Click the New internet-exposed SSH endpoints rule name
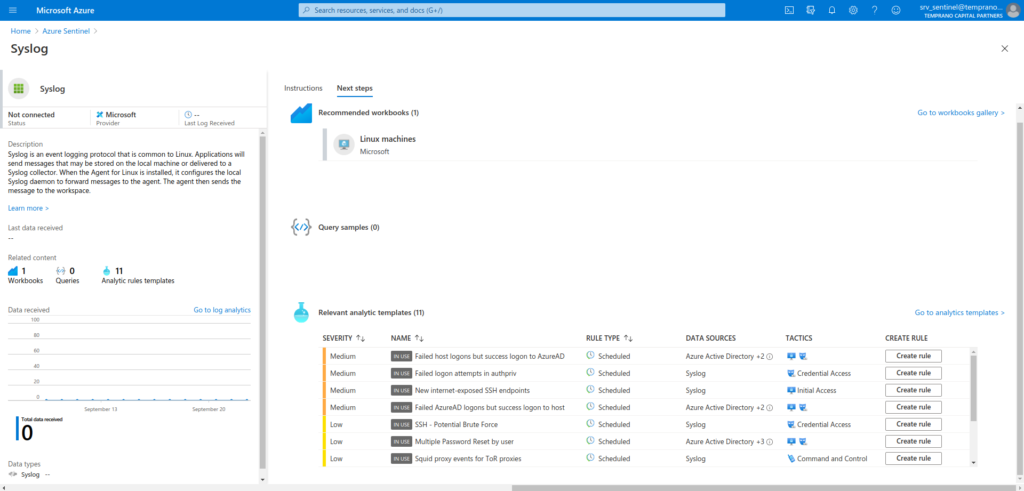Image resolution: width=1024 pixels, height=491 pixels. (472, 390)
